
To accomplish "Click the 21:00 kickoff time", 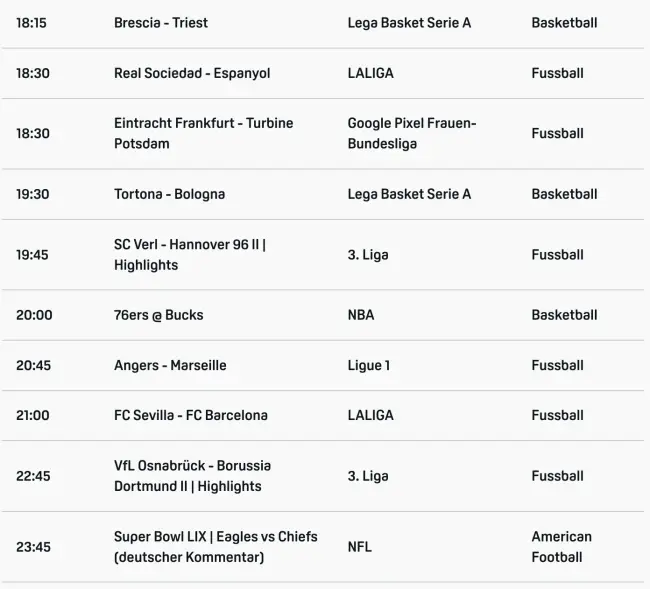I will (x=32, y=415).
